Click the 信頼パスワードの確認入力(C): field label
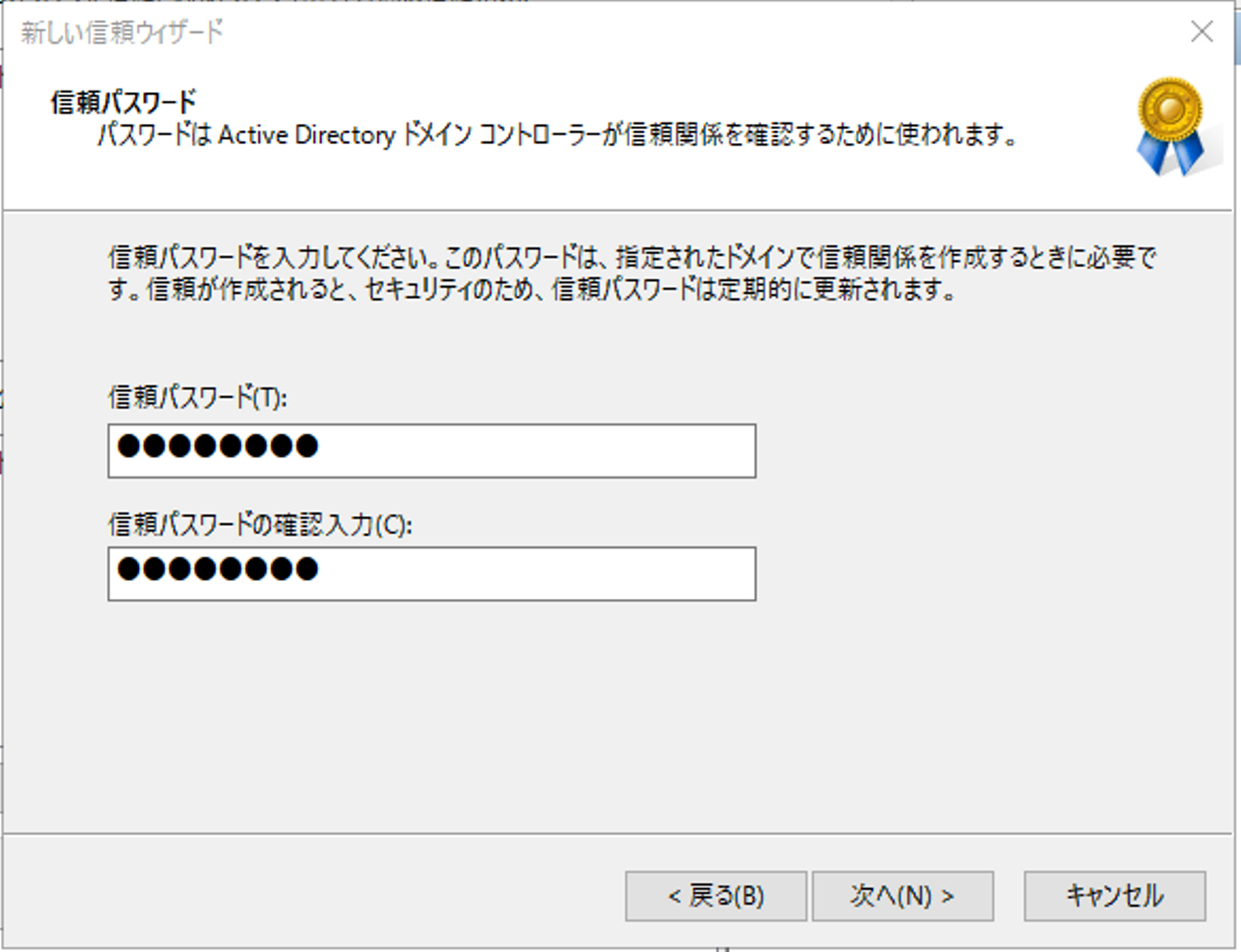 [260, 524]
